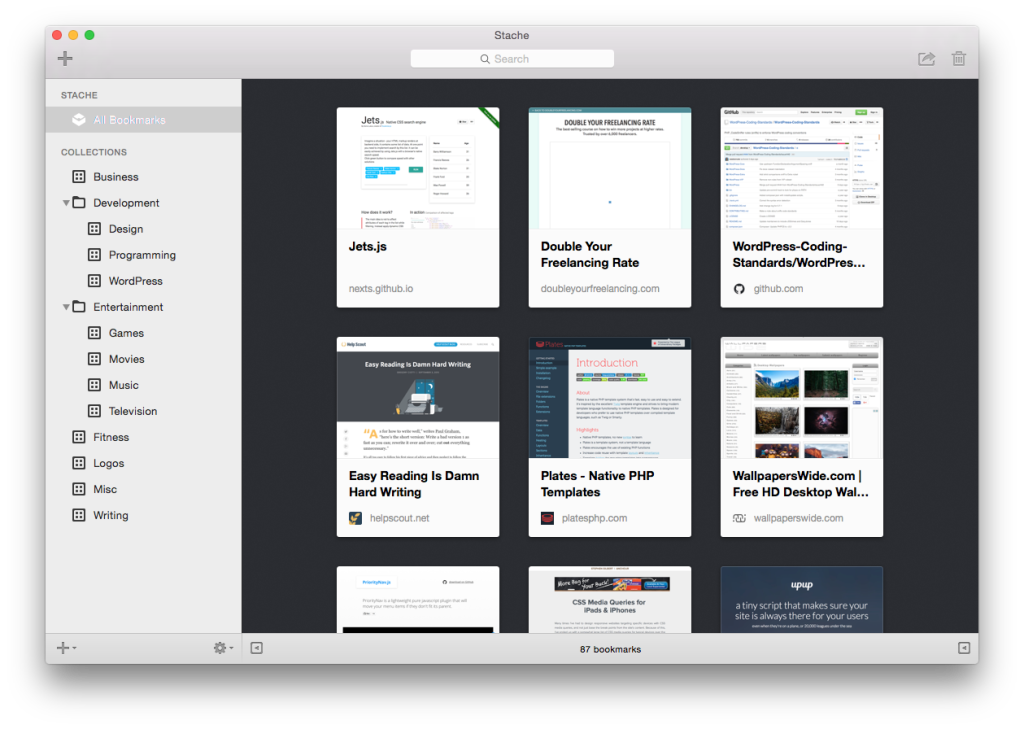Click the Plates favicon beside platesphp.com
Viewport: 1024px width, 729px height.
[547, 518]
